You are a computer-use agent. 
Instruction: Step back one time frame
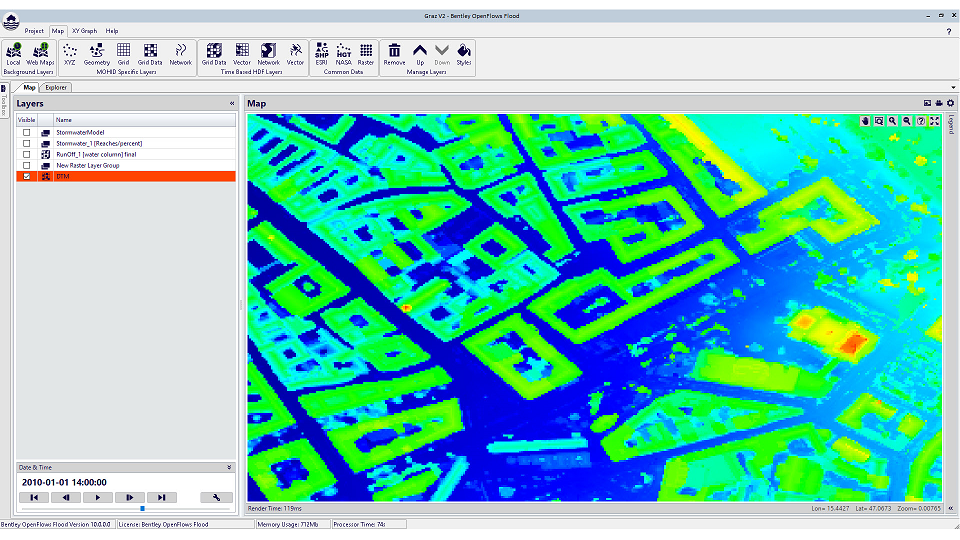tap(66, 498)
